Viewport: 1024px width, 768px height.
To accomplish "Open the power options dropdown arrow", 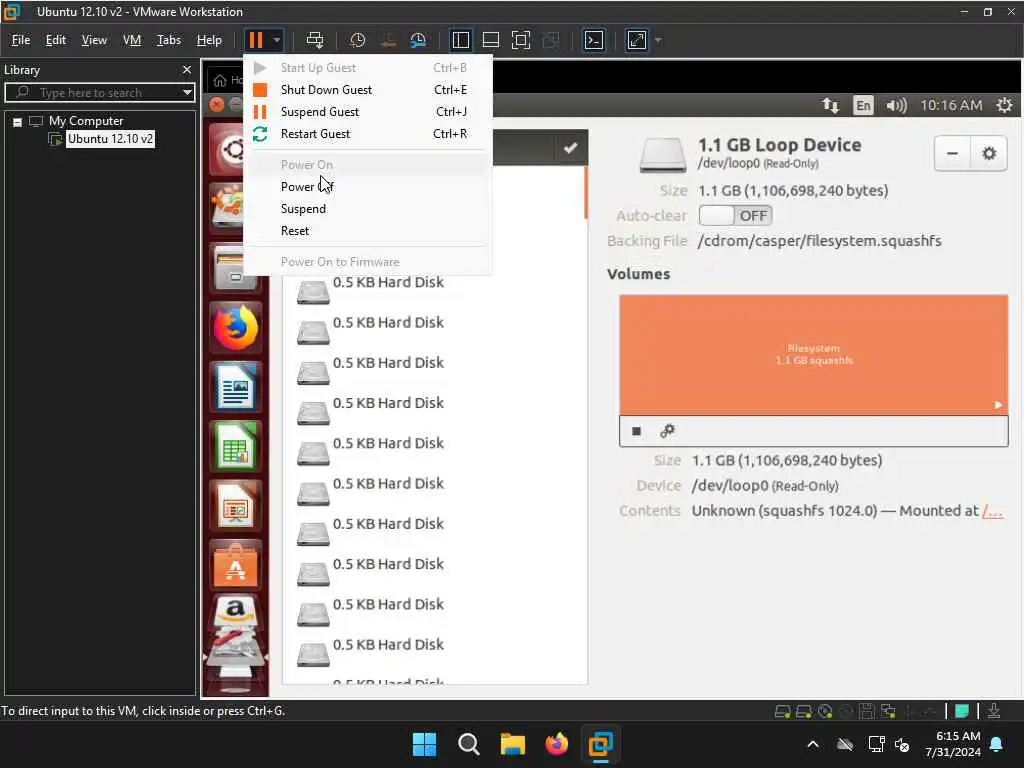I will tap(277, 40).
